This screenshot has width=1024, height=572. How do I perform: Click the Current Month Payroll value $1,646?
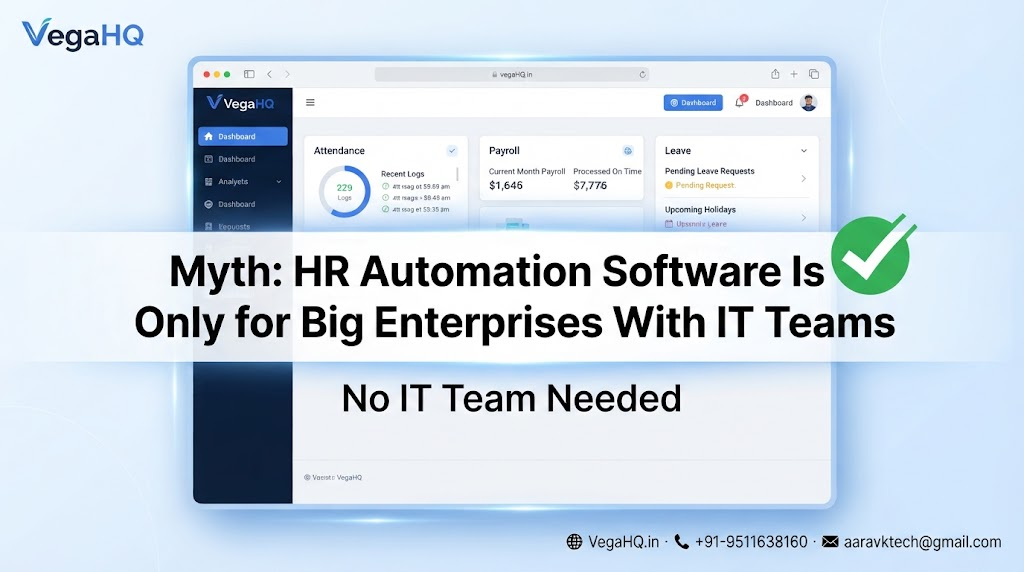(505, 185)
